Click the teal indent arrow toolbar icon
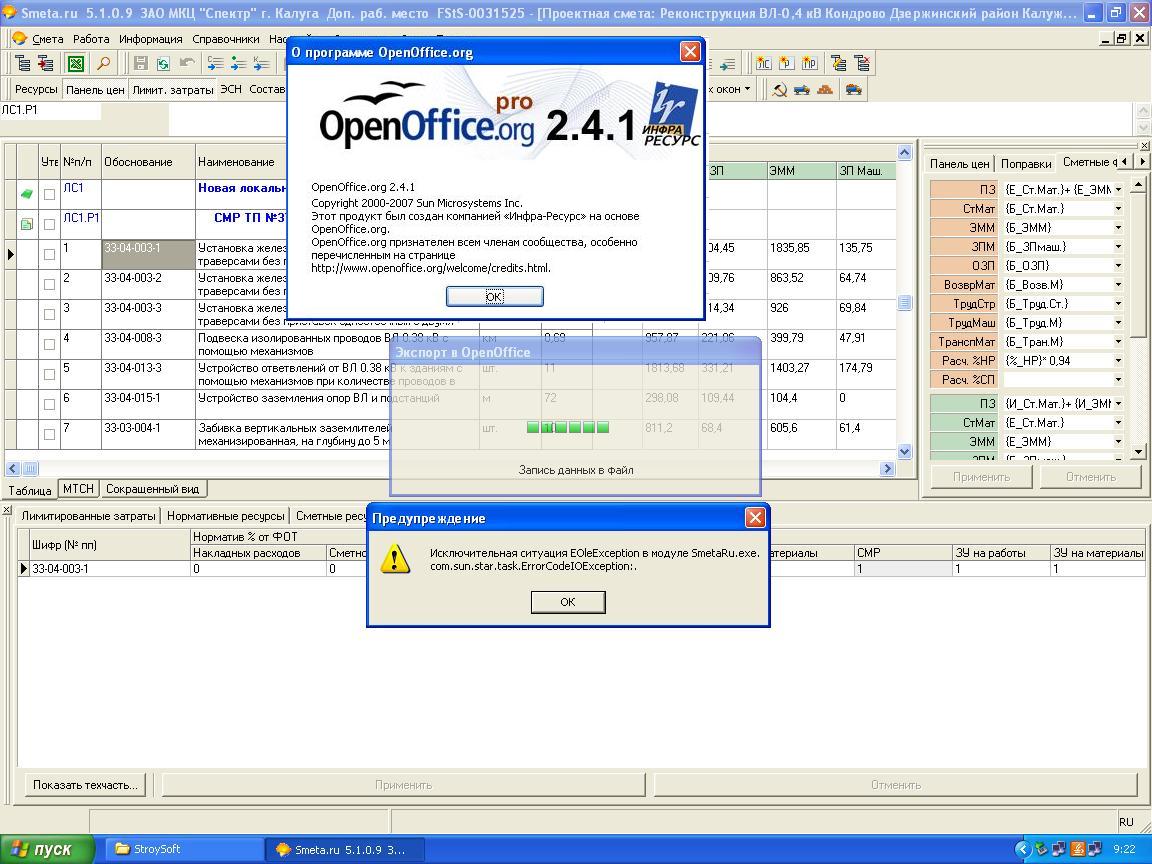This screenshot has height=864, width=1152. point(727,64)
